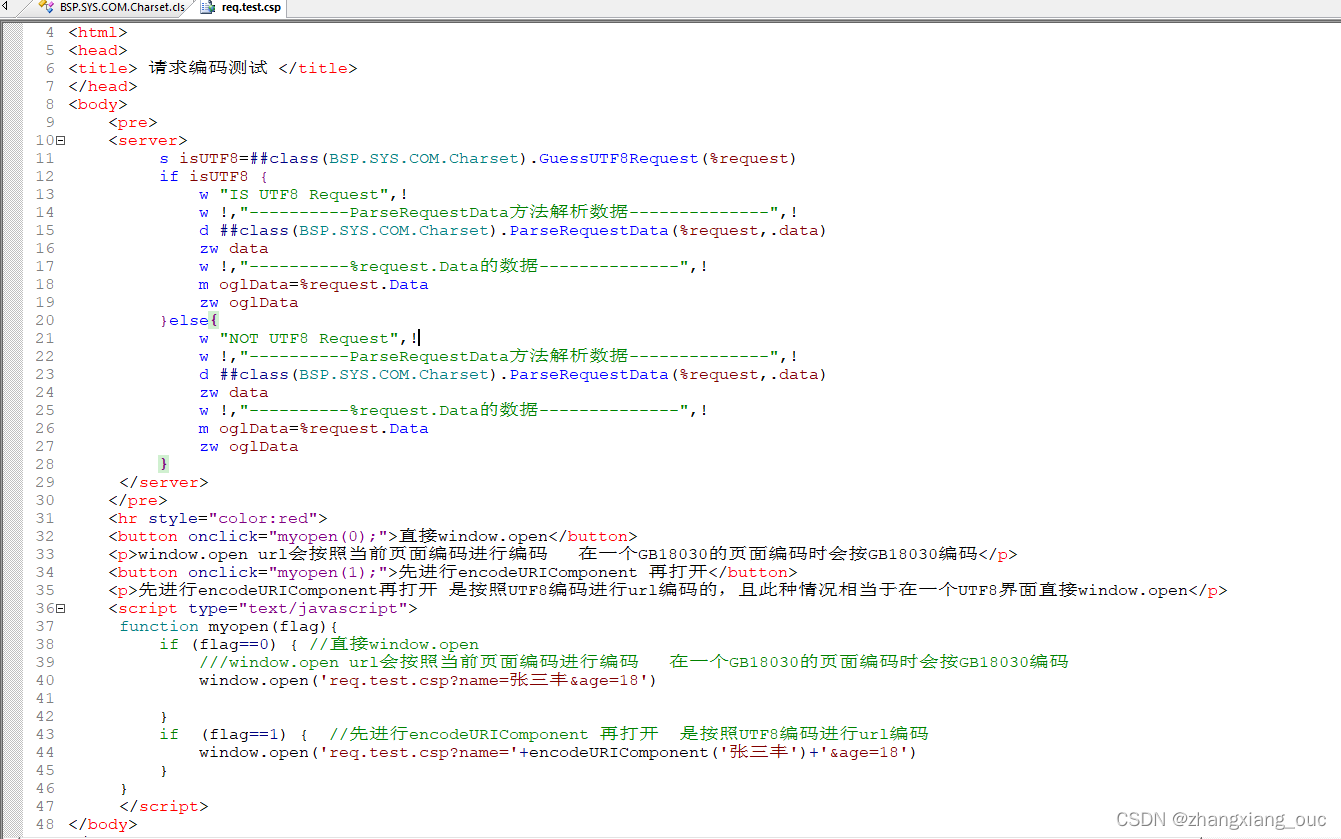Image resolution: width=1341 pixels, height=839 pixels.
Task: Click window.open call on line 40
Action: point(428,680)
